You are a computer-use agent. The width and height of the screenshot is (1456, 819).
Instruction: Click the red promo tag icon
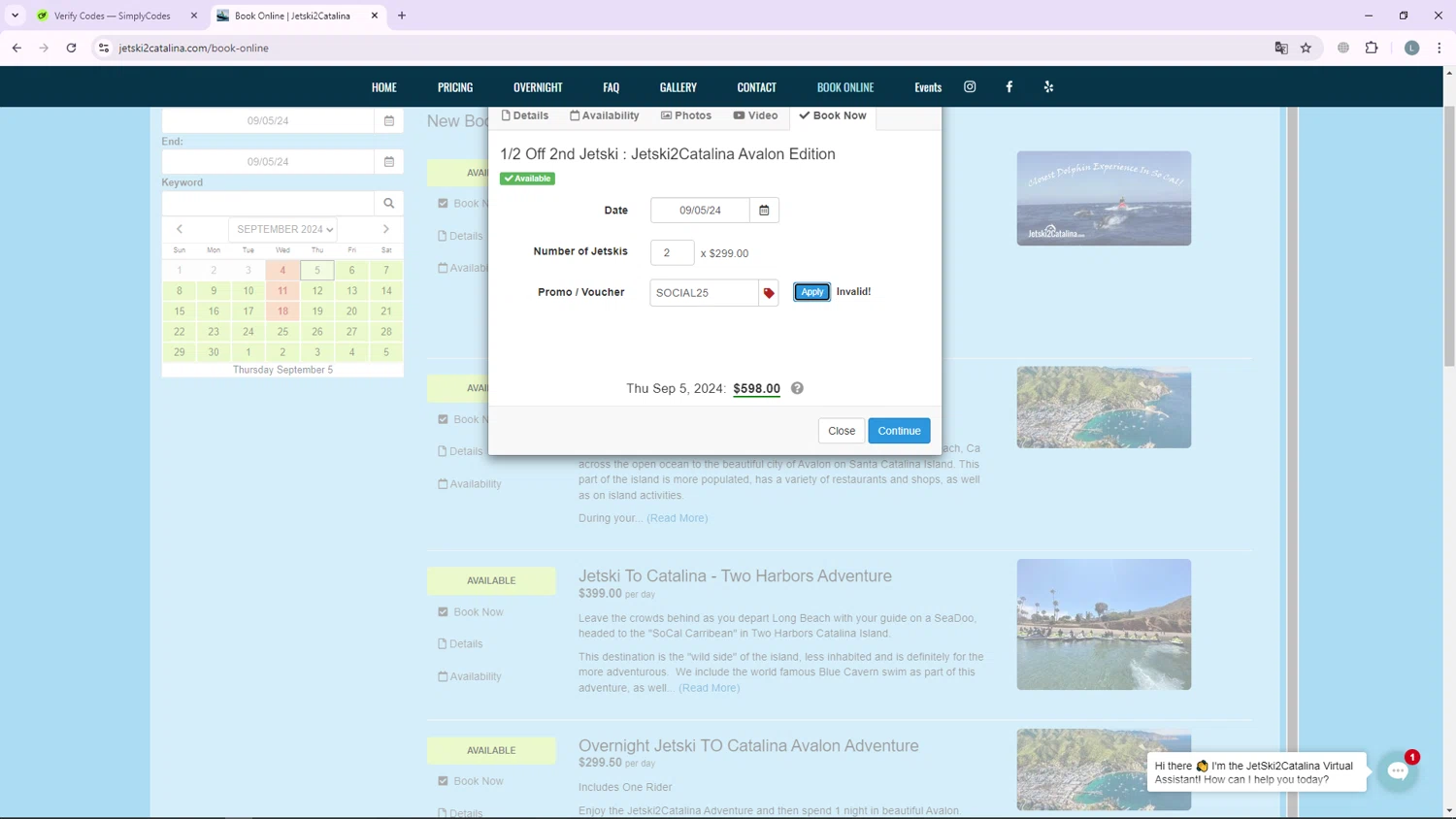click(769, 292)
